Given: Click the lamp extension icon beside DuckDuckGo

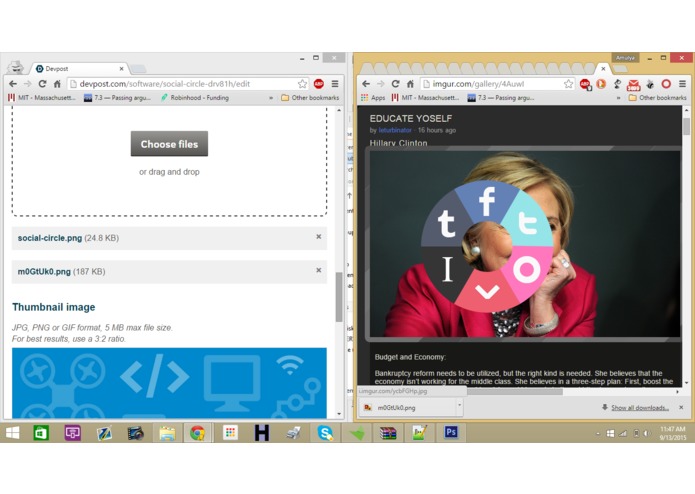Looking at the screenshot, I should point(617,84).
